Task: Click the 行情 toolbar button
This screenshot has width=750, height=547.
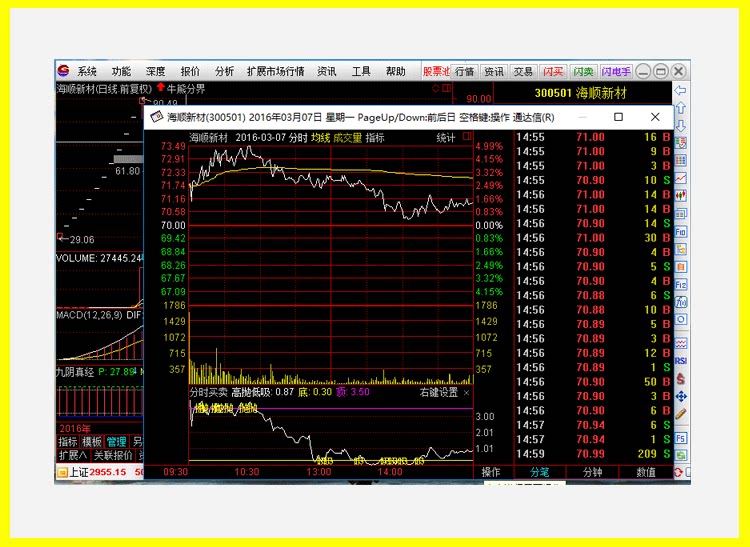Action: tap(464, 71)
